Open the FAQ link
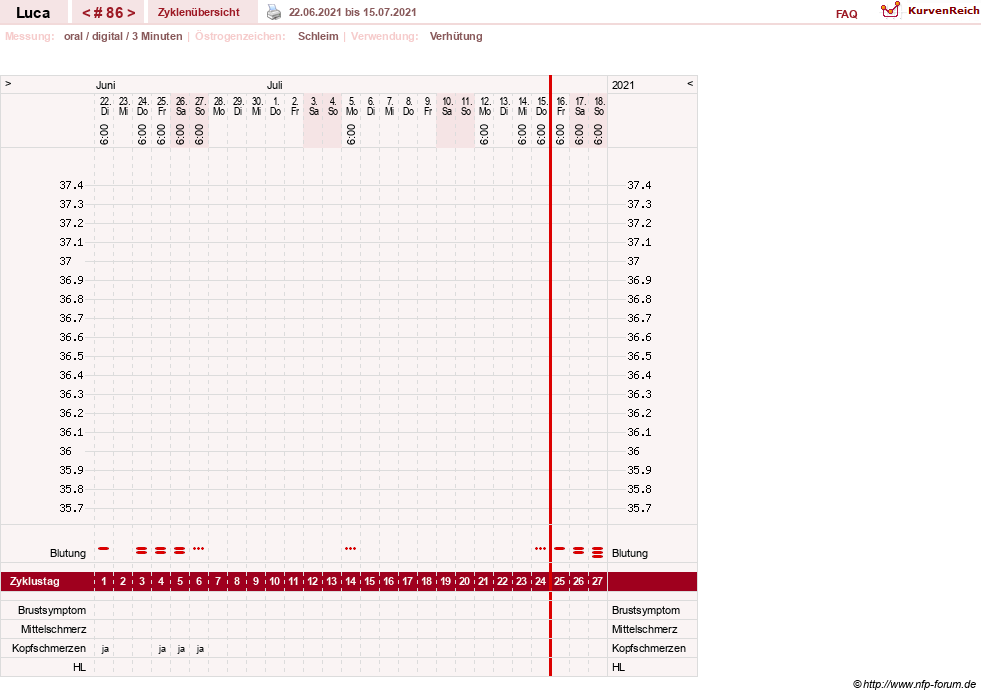This screenshot has height=696, width=981. pyautogui.click(x=846, y=14)
